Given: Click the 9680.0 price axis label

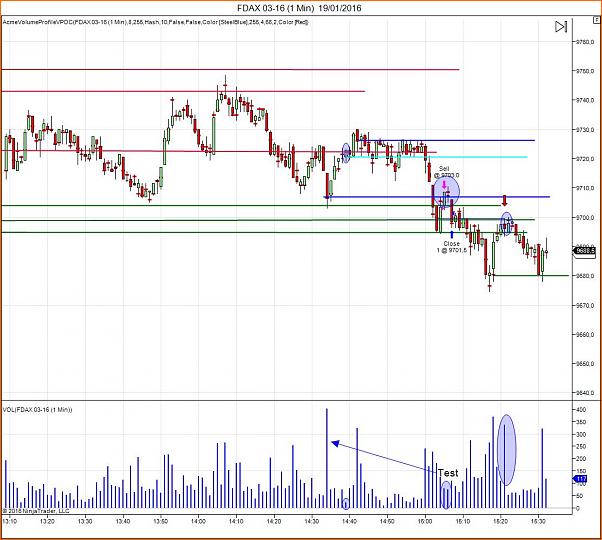Looking at the screenshot, I should [x=585, y=276].
